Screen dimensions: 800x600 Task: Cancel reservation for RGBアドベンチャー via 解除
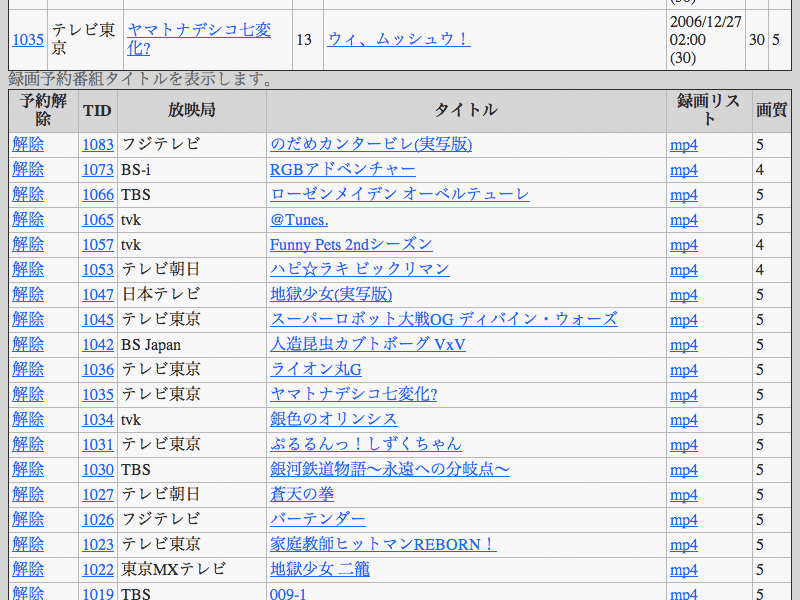[28, 170]
